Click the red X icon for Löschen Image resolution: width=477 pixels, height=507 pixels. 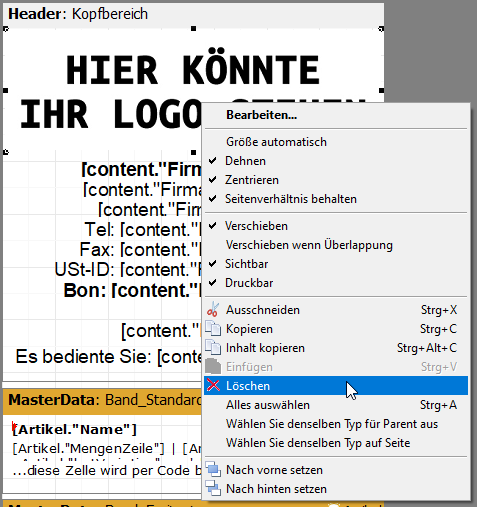[213, 386]
